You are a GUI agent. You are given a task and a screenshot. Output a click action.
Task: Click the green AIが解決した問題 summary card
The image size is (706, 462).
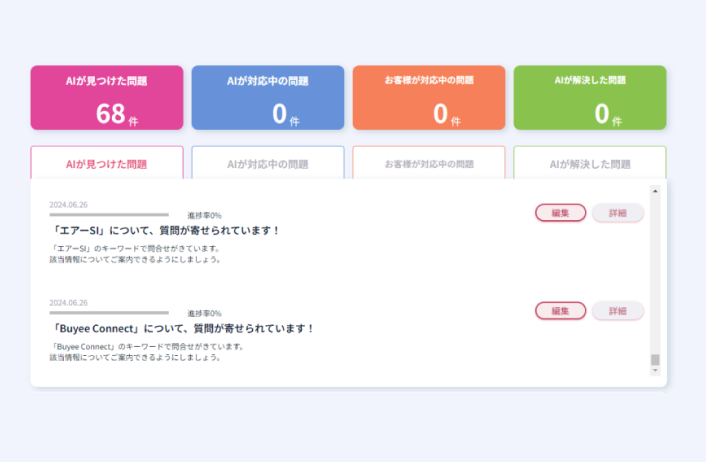tap(590, 98)
